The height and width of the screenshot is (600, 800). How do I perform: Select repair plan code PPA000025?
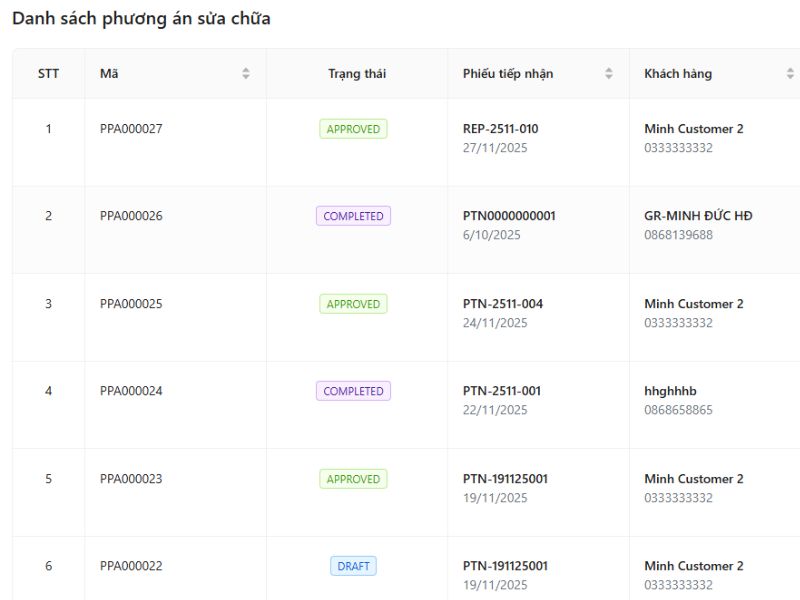pyautogui.click(x=131, y=304)
